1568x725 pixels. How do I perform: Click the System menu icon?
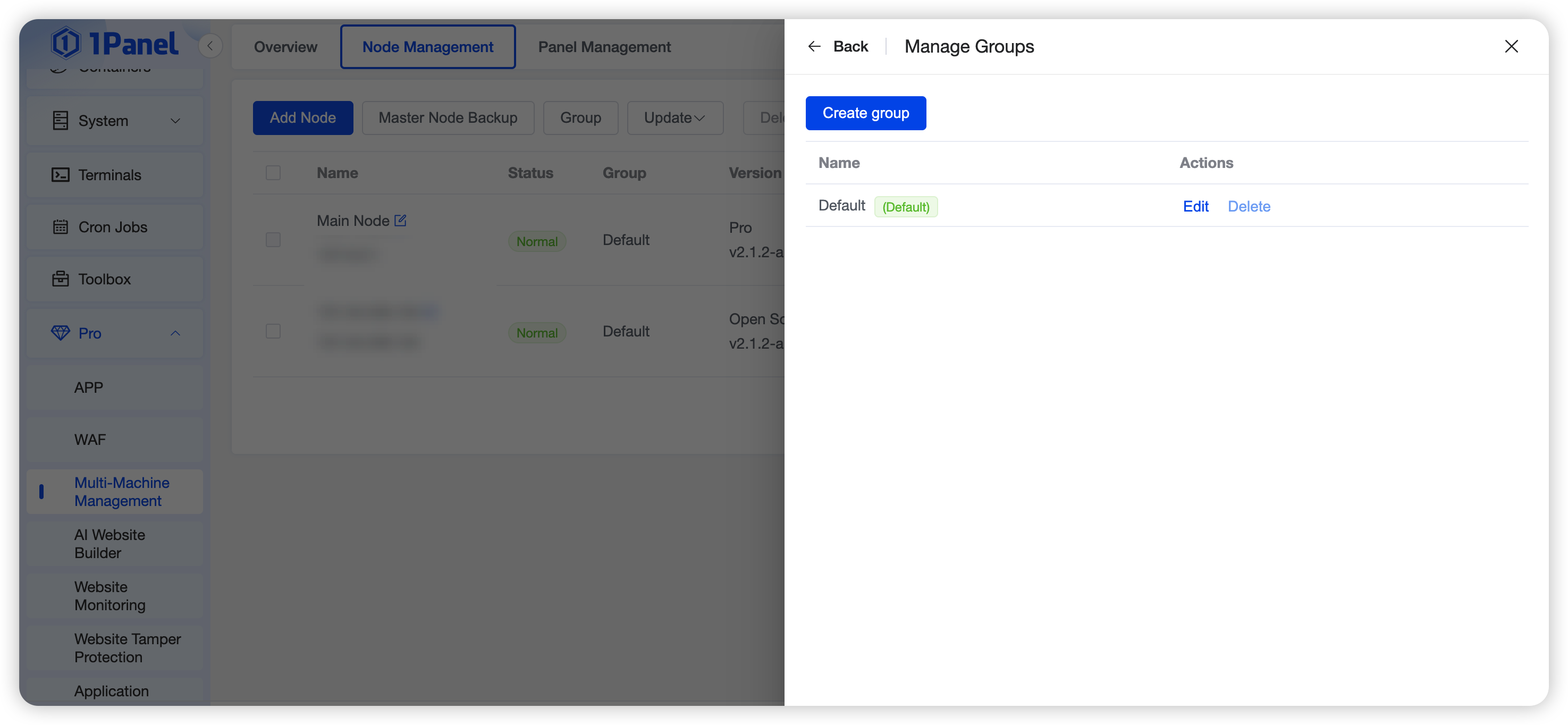(60, 121)
